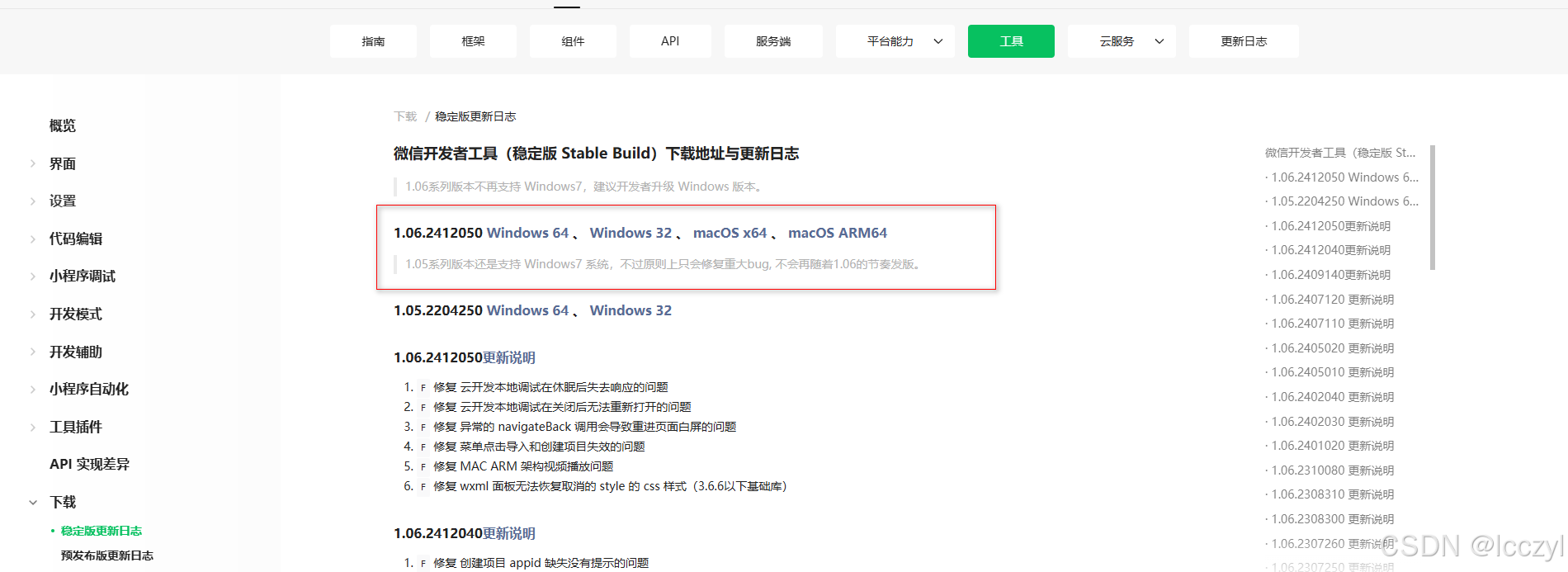1568x572 pixels.
Task: Go to the 服务端 tab
Action: click(773, 41)
